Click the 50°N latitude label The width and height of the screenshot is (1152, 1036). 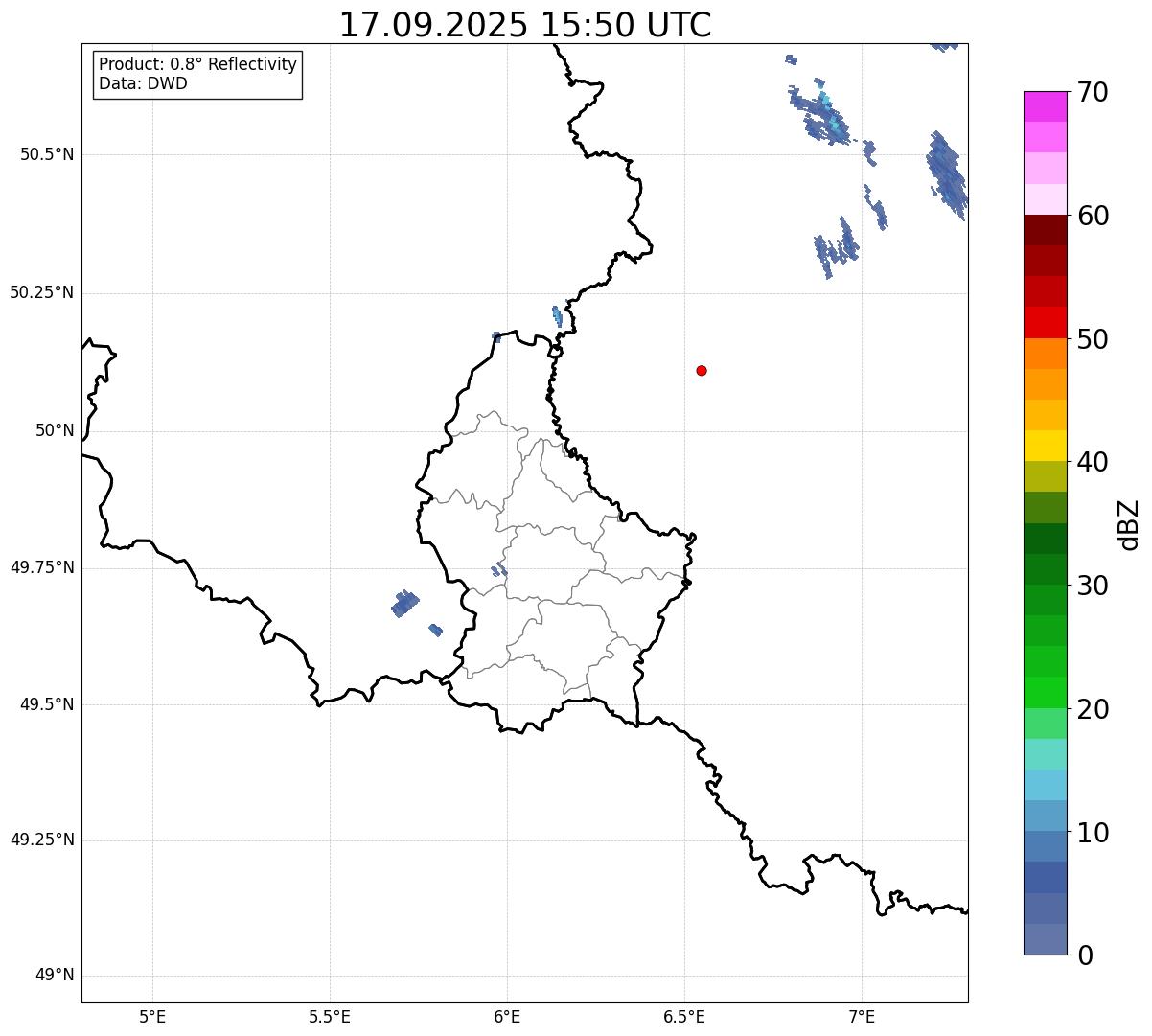tap(55, 430)
